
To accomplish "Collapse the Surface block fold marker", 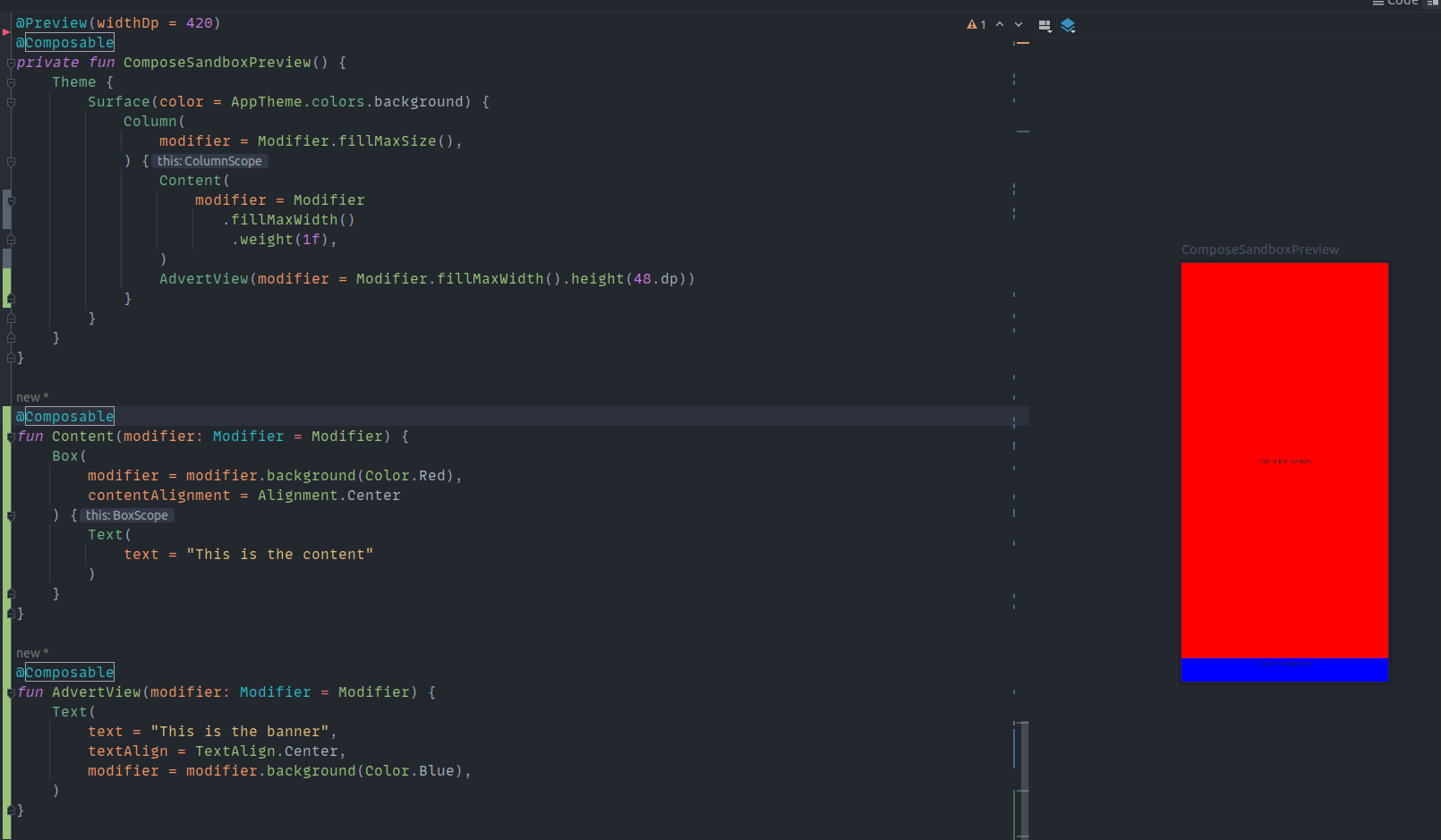I will 11,102.
